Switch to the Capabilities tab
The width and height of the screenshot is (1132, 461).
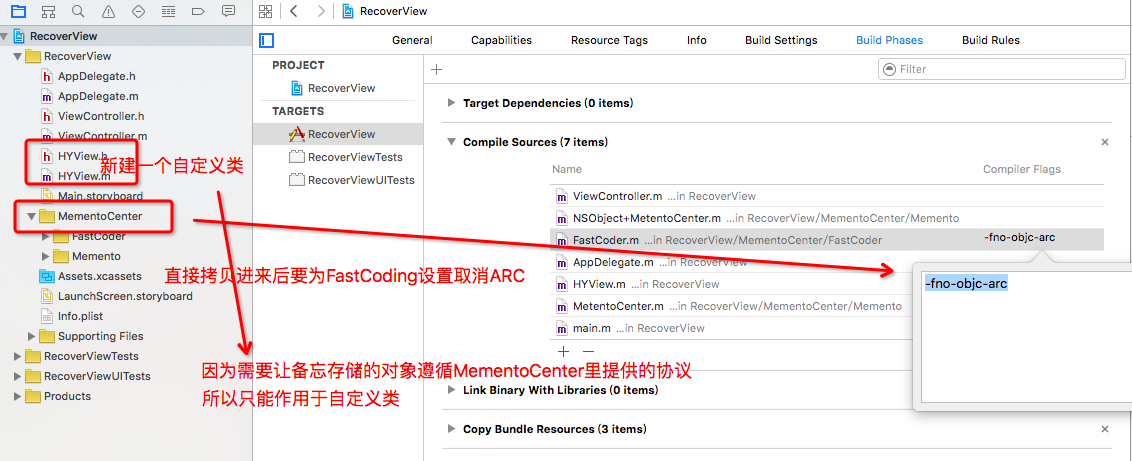[501, 40]
